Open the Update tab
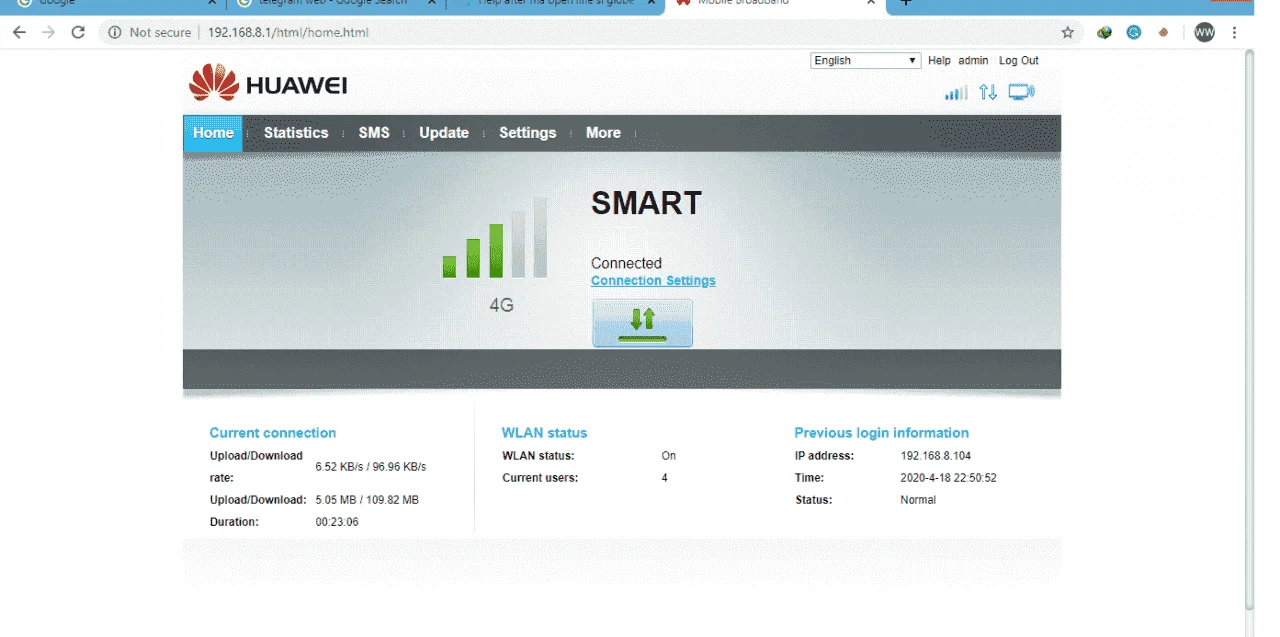Screen dimensions: 1280x637 (444, 133)
